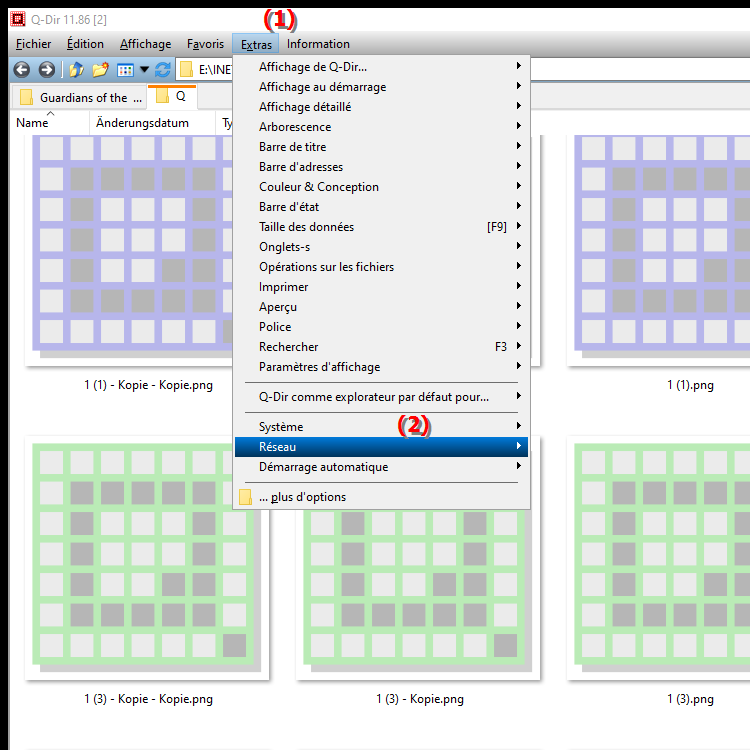Expand Affichage au démarrage submenu
Screen dimensions: 750x750
382,87
